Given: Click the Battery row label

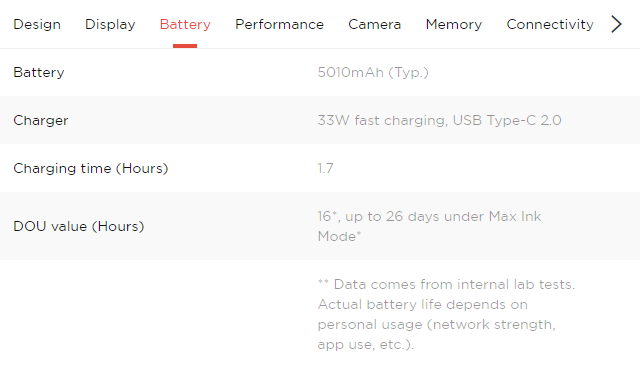Looking at the screenshot, I should 39,73.
